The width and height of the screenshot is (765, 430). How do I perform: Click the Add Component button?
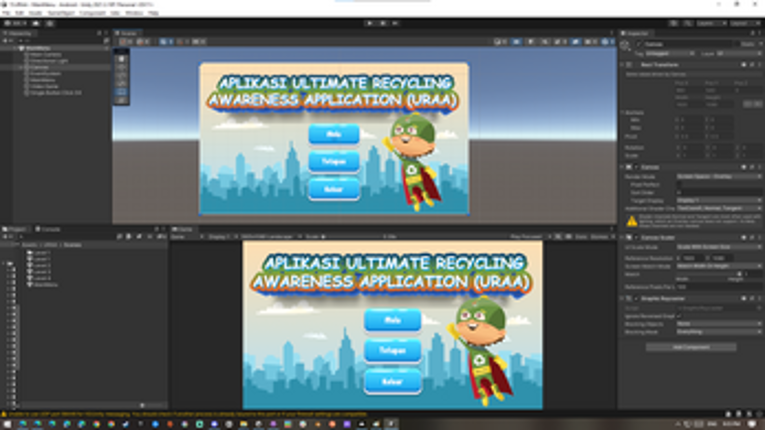pyautogui.click(x=691, y=347)
